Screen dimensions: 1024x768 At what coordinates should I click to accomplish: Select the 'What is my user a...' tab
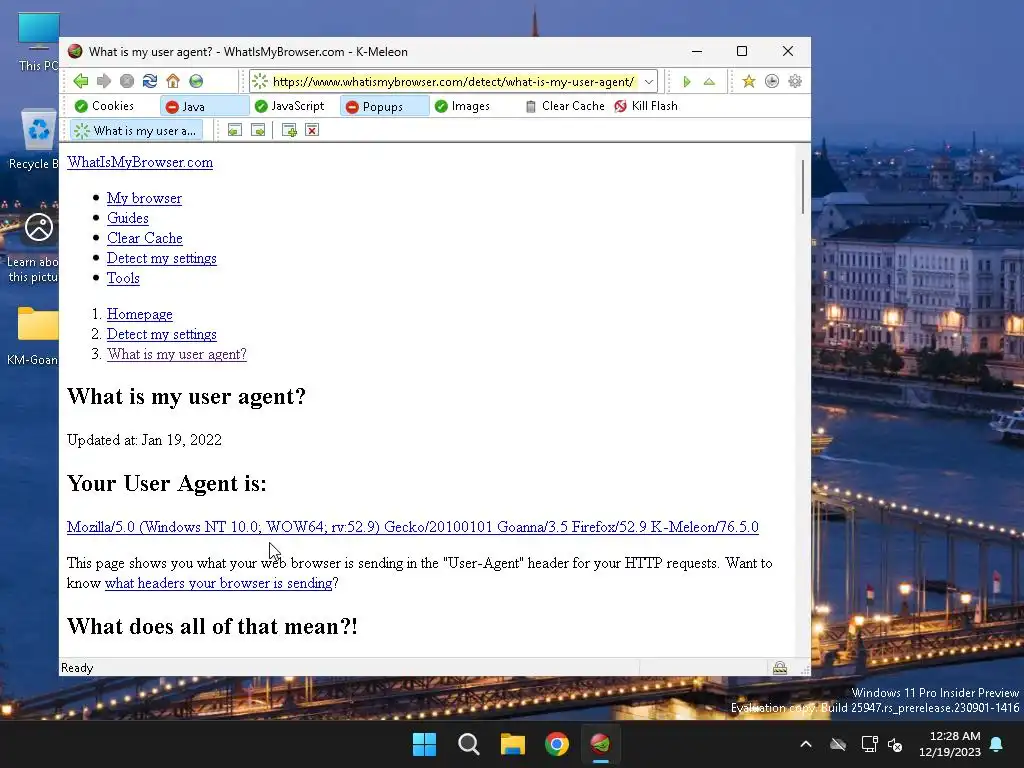point(137,131)
